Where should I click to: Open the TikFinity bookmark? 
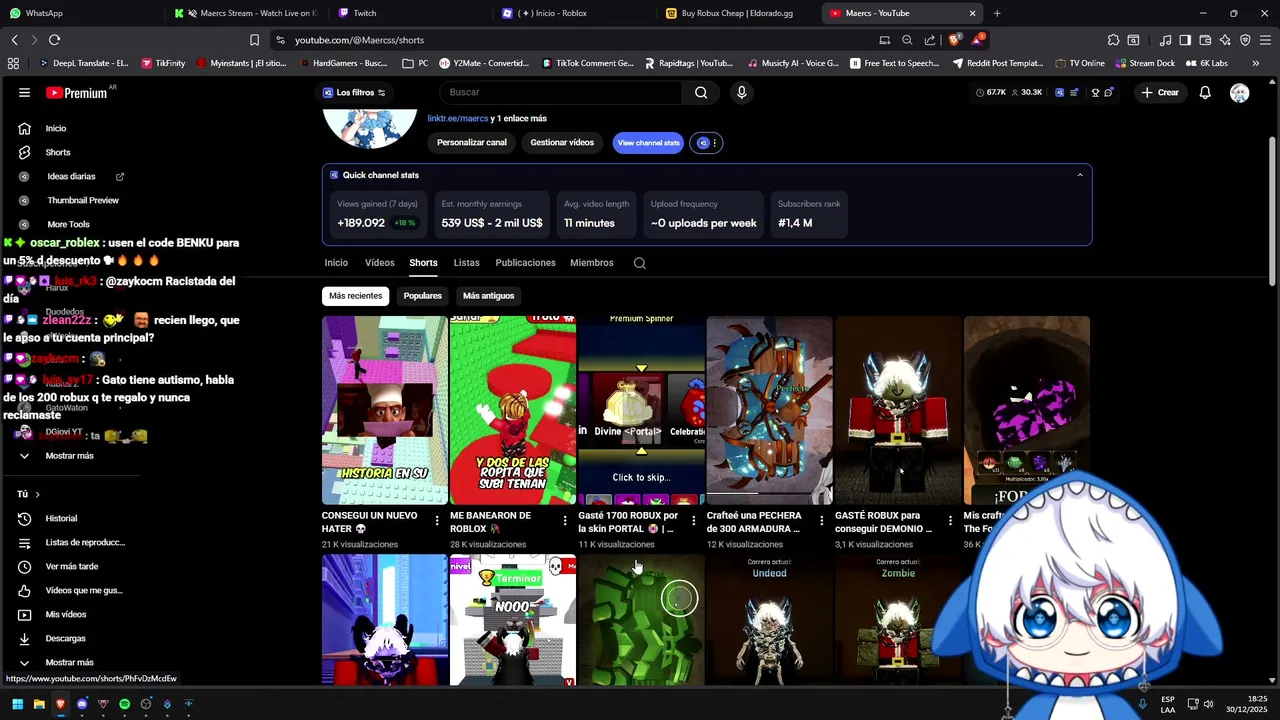click(x=163, y=63)
